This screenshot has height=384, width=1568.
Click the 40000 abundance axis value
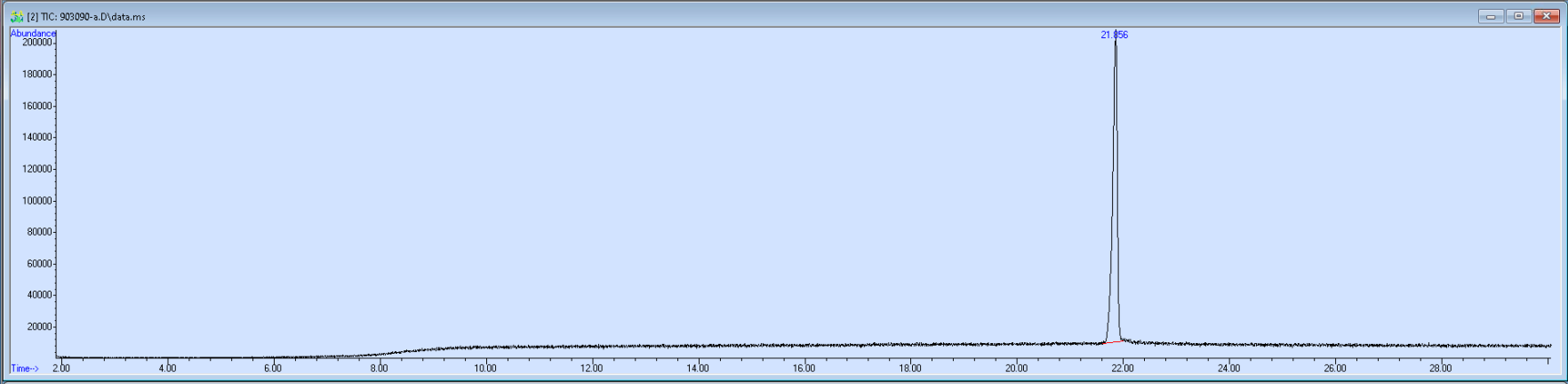coord(40,295)
